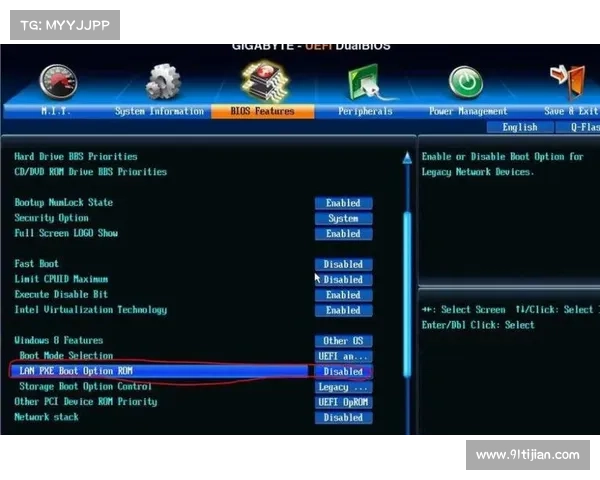
Task: Open the M.I.T. tab
Action: pyautogui.click(x=55, y=111)
